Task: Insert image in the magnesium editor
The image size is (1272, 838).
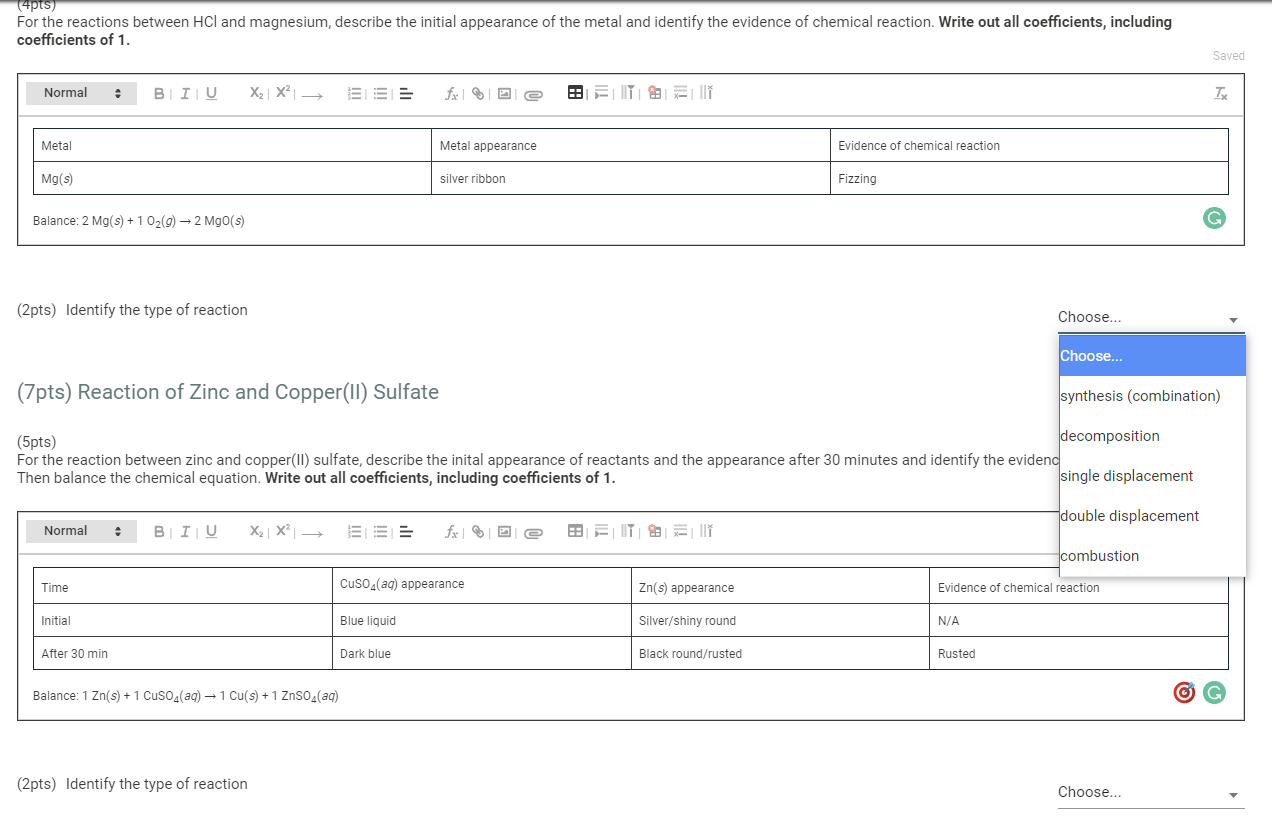Action: point(505,94)
